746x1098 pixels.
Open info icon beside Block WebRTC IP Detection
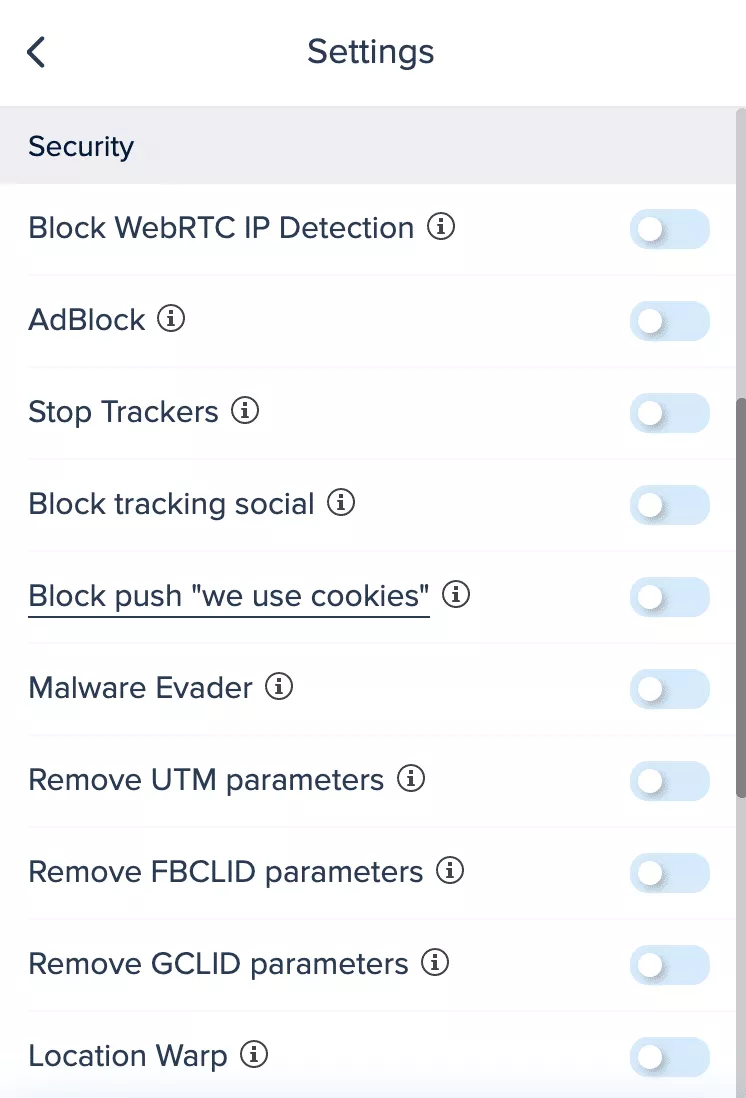pos(441,228)
